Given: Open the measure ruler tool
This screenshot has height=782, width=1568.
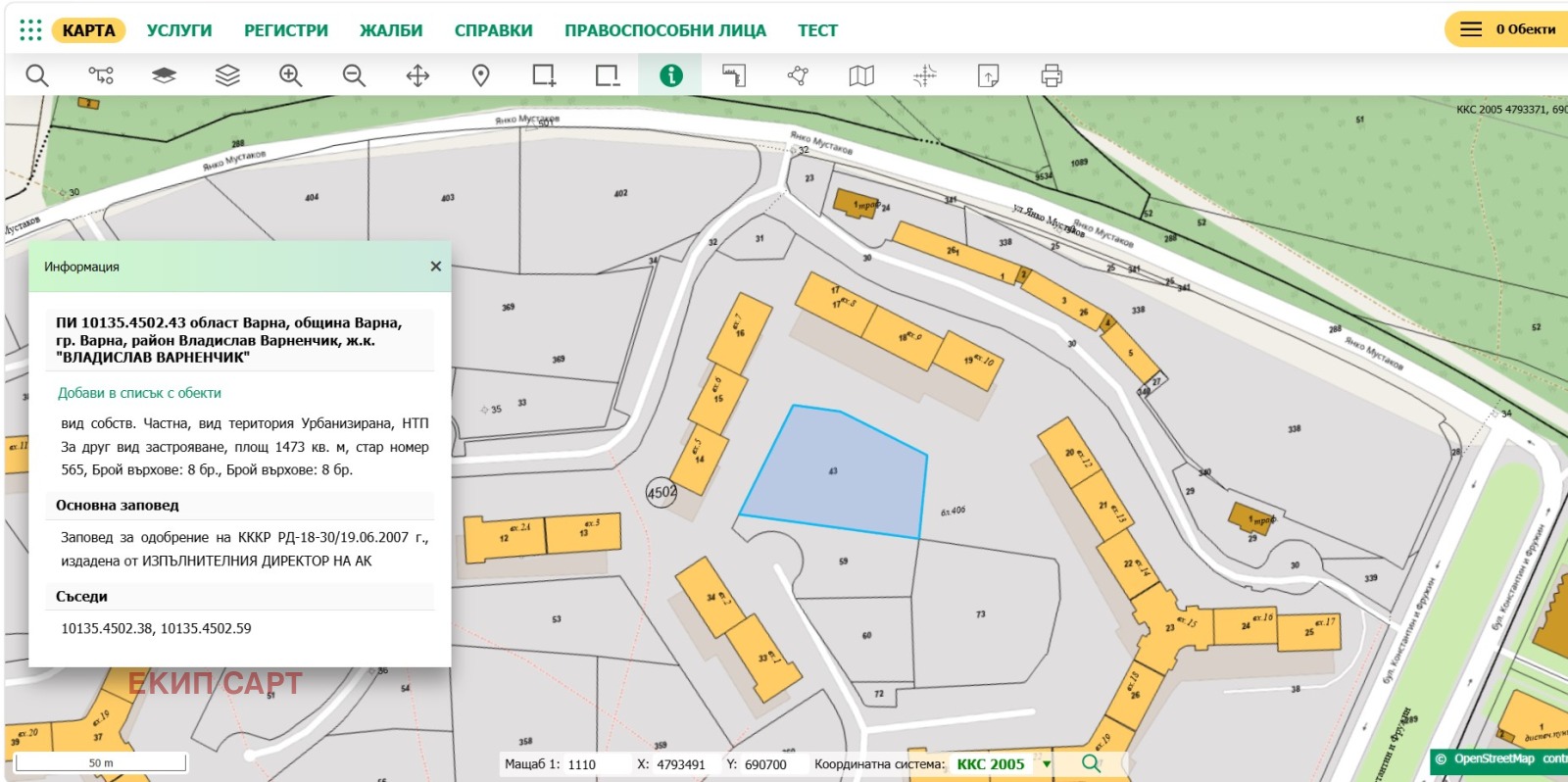Looking at the screenshot, I should point(734,75).
